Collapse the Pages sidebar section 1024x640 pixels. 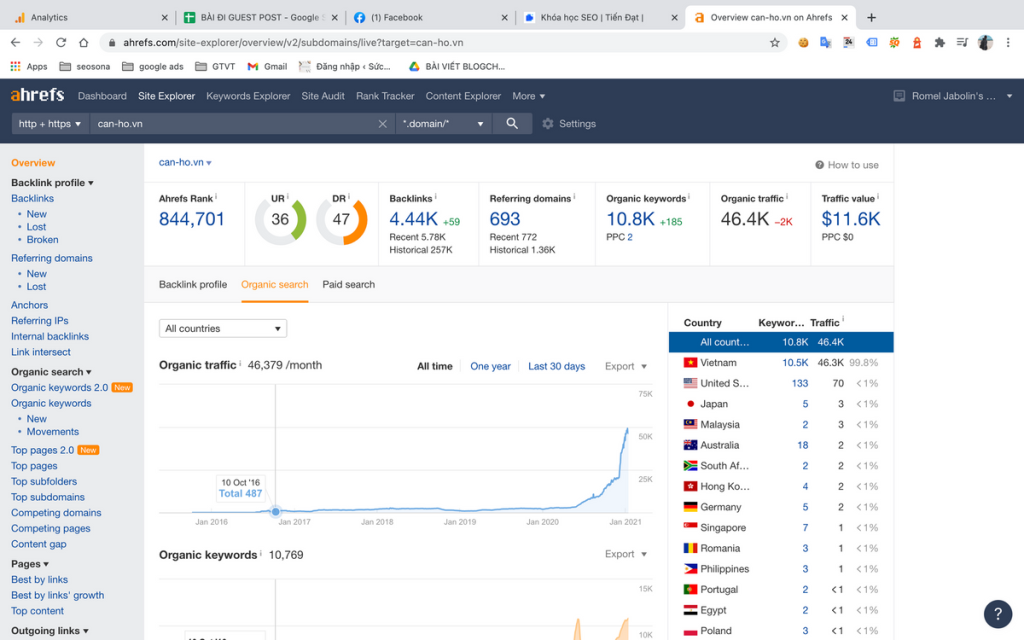tap(30, 564)
